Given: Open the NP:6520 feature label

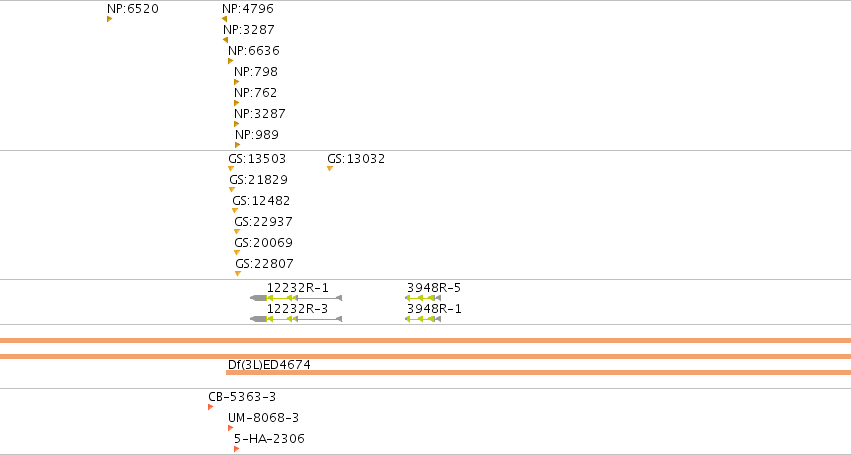Looking at the screenshot, I should (133, 9).
